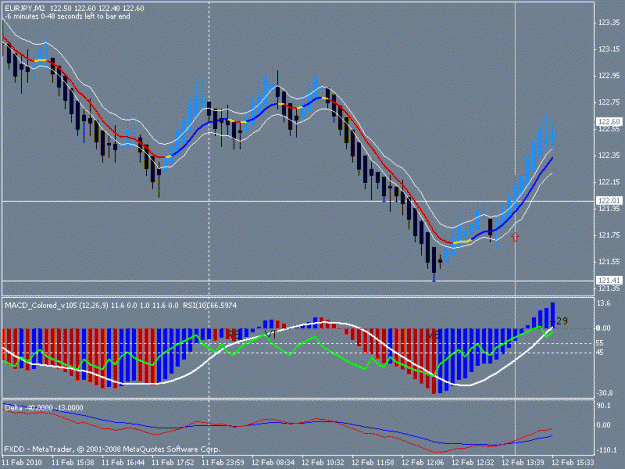Image resolution: width=625 pixels, height=469 pixels.
Task: Click the 121.75 price axis label
Action: 609,235
